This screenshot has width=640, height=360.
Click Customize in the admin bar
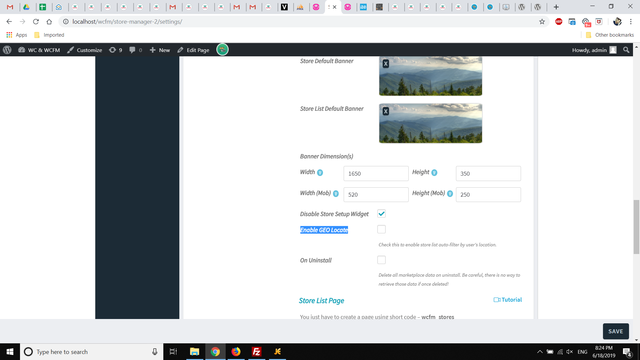click(84, 50)
